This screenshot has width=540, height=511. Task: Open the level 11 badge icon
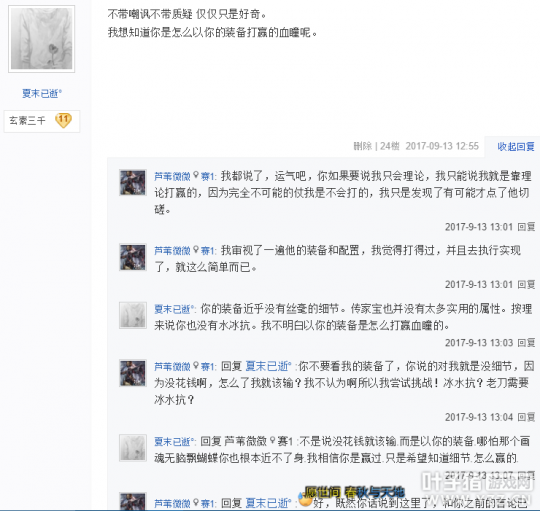point(63,121)
